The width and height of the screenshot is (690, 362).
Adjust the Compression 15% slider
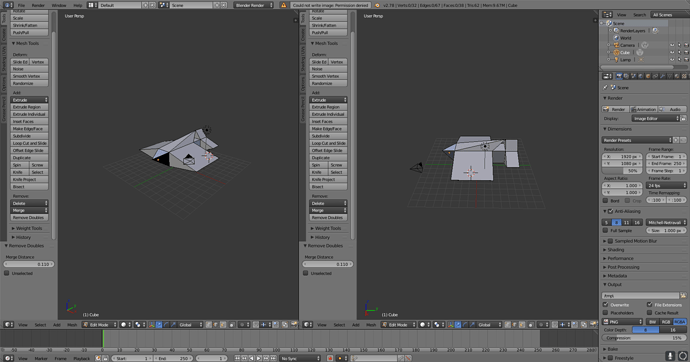click(x=644, y=338)
